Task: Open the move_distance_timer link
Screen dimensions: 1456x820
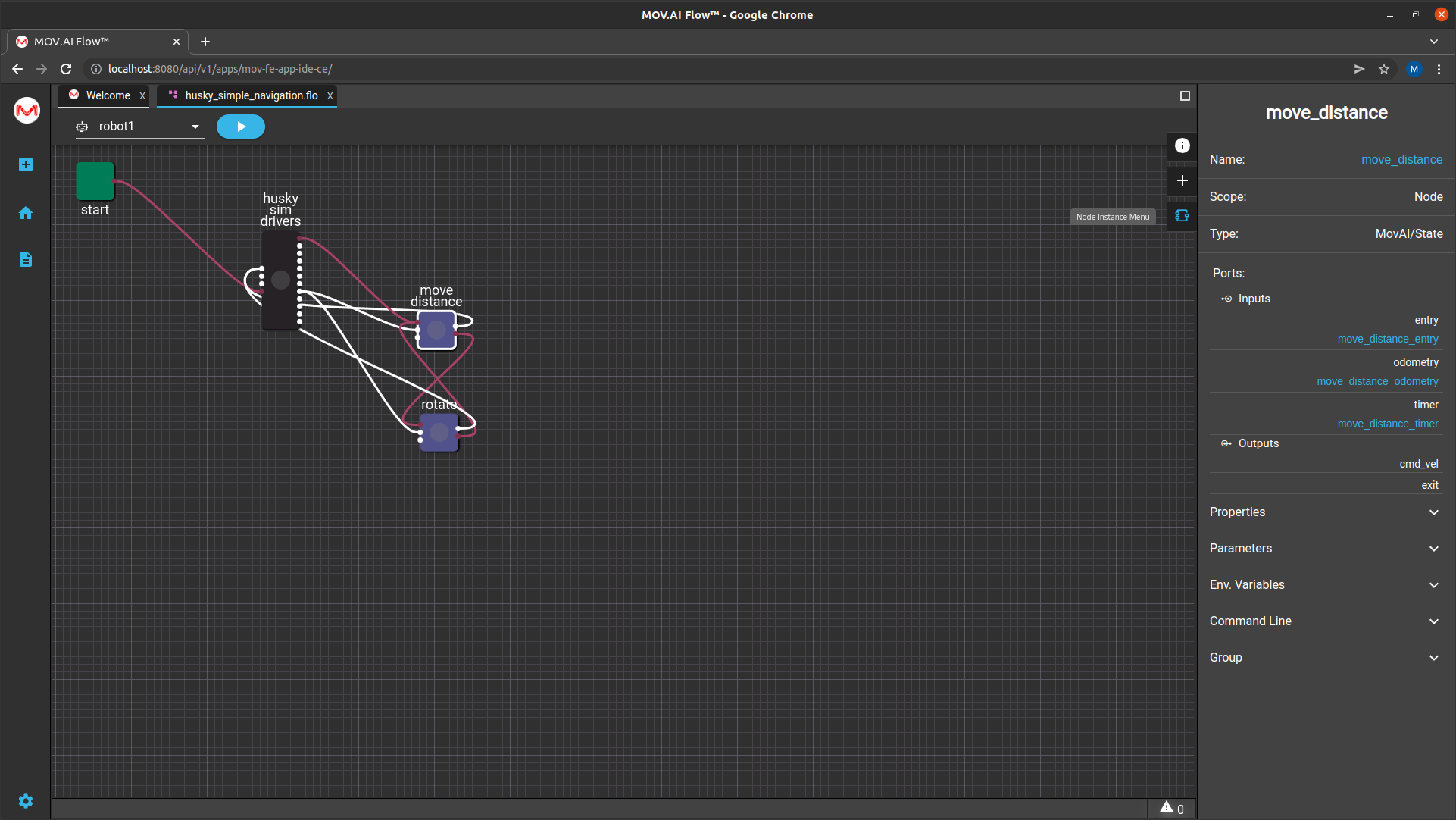Action: click(1387, 424)
